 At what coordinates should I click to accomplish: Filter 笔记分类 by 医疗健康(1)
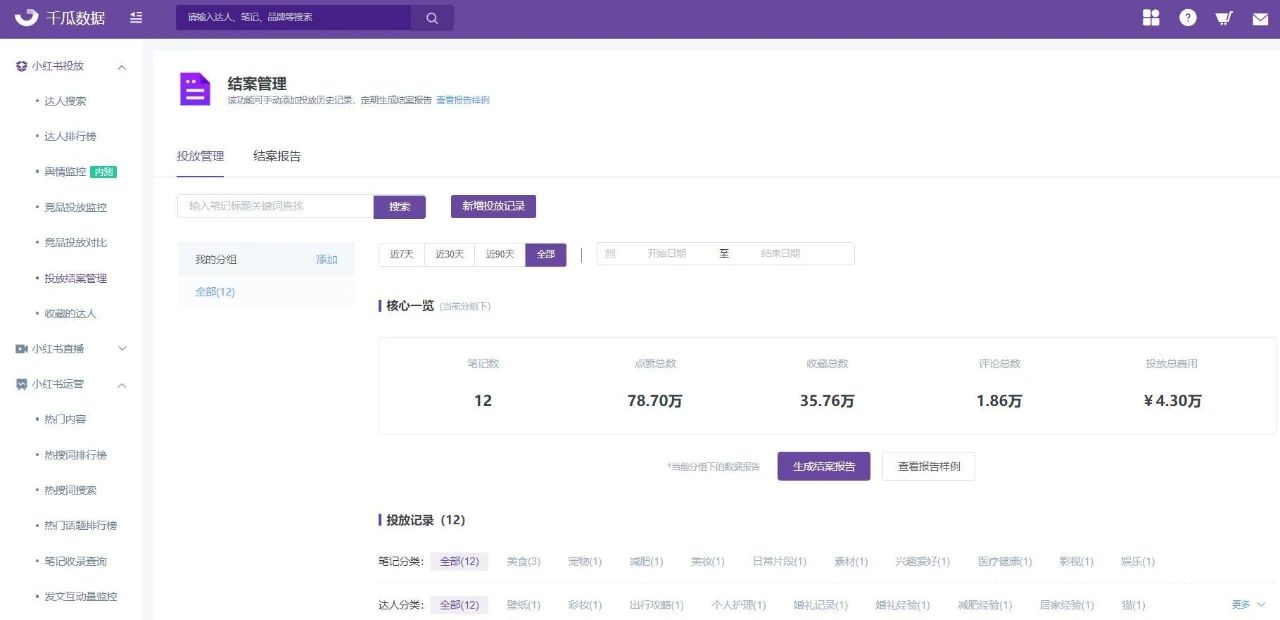click(x=1005, y=562)
